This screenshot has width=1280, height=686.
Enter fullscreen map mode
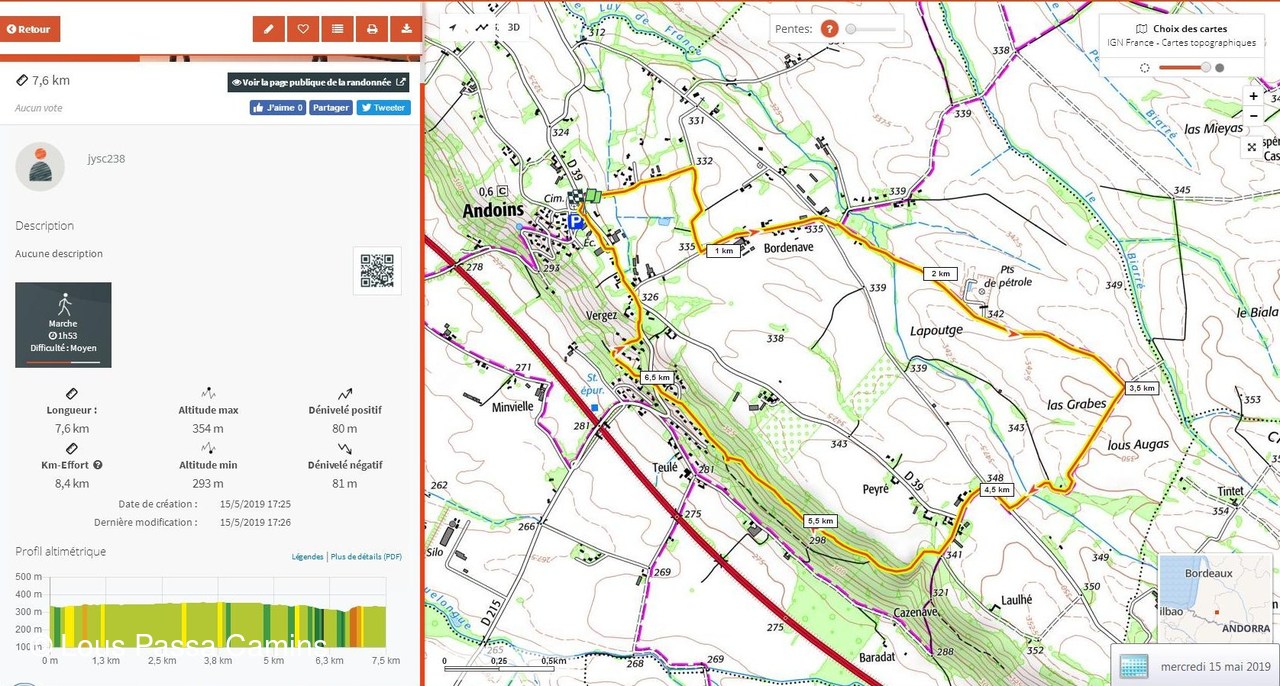1252,147
